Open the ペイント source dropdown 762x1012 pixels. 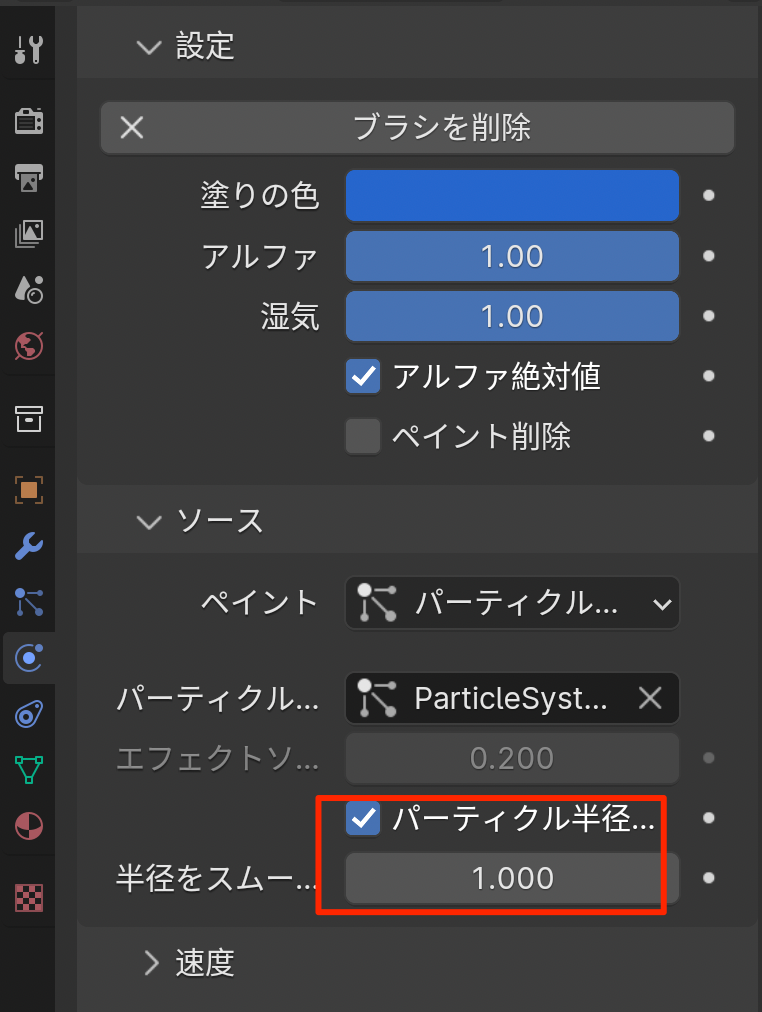pyautogui.click(x=512, y=603)
